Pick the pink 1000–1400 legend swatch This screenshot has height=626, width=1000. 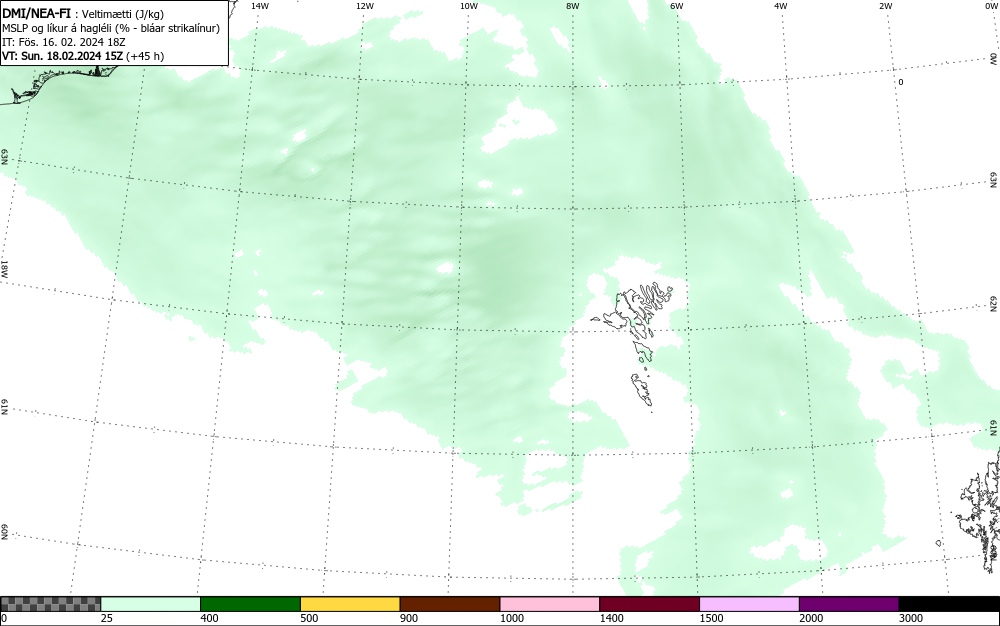[x=550, y=604]
